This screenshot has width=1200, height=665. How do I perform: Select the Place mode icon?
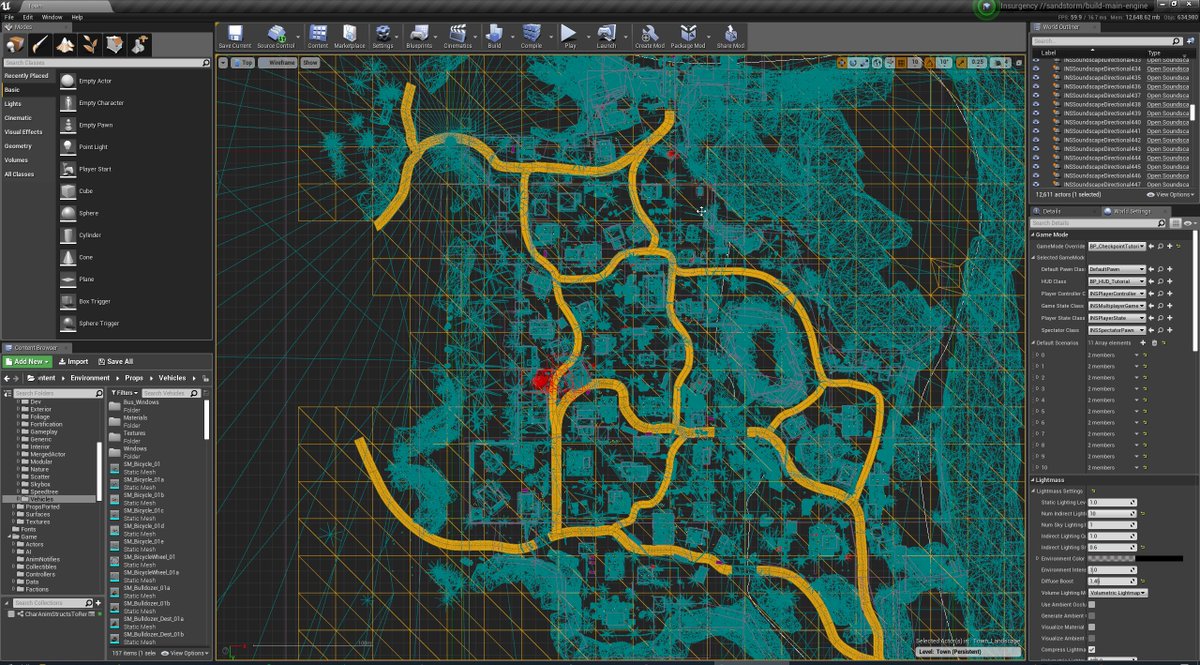(16, 44)
